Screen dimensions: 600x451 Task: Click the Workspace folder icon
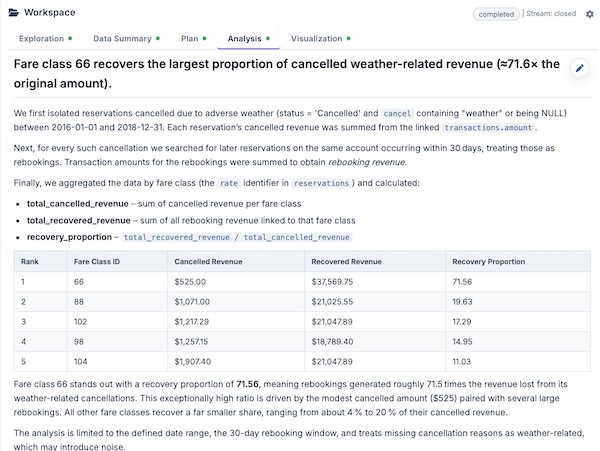coord(14,13)
